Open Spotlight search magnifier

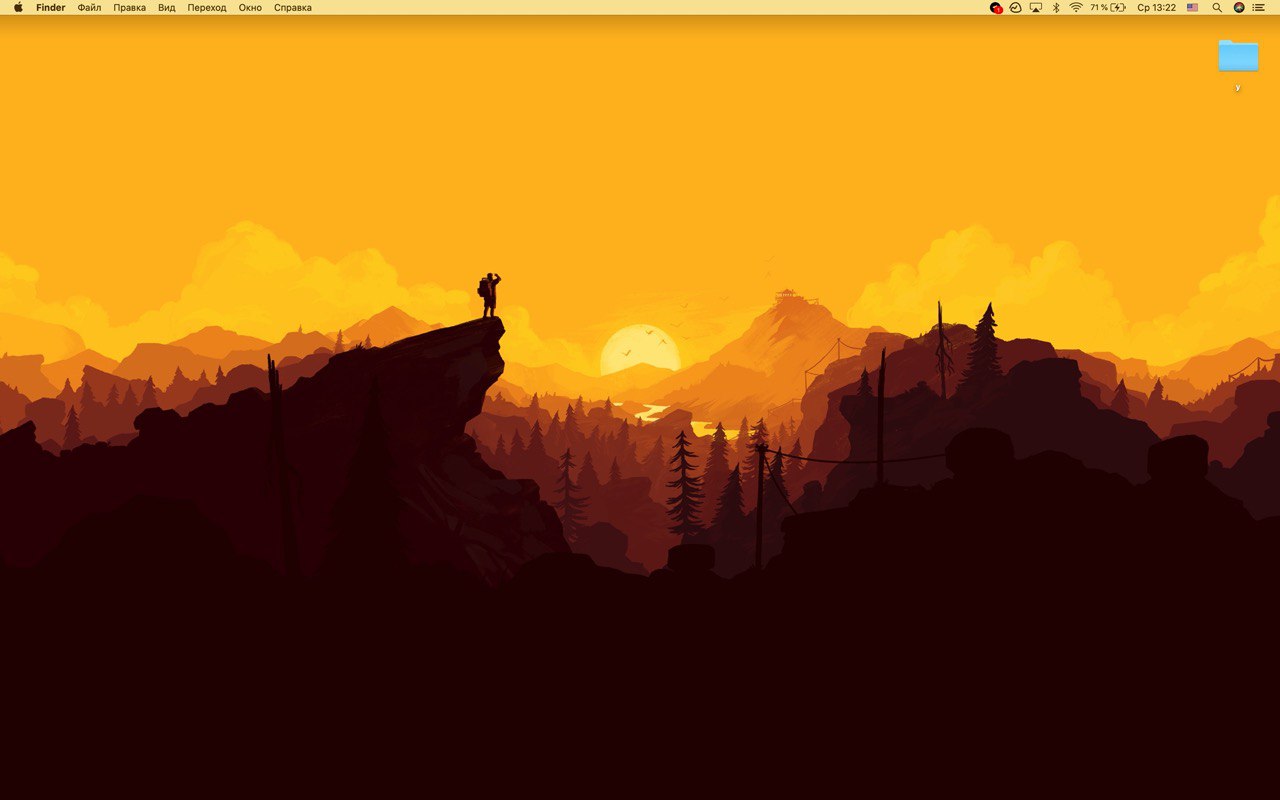(1217, 7)
